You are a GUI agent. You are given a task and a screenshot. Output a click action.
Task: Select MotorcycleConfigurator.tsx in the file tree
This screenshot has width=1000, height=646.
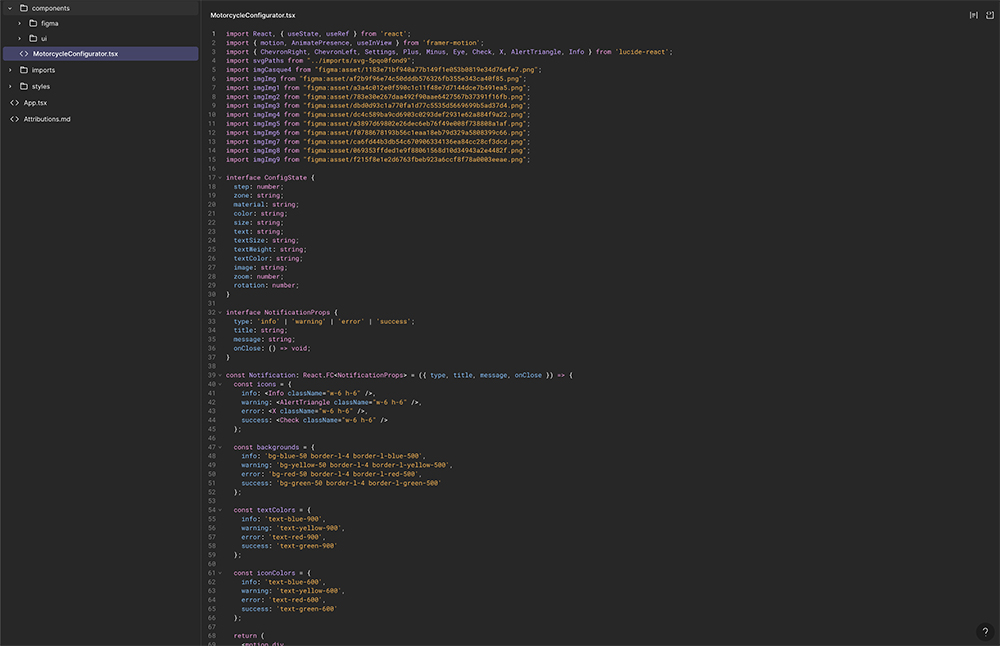pos(75,54)
